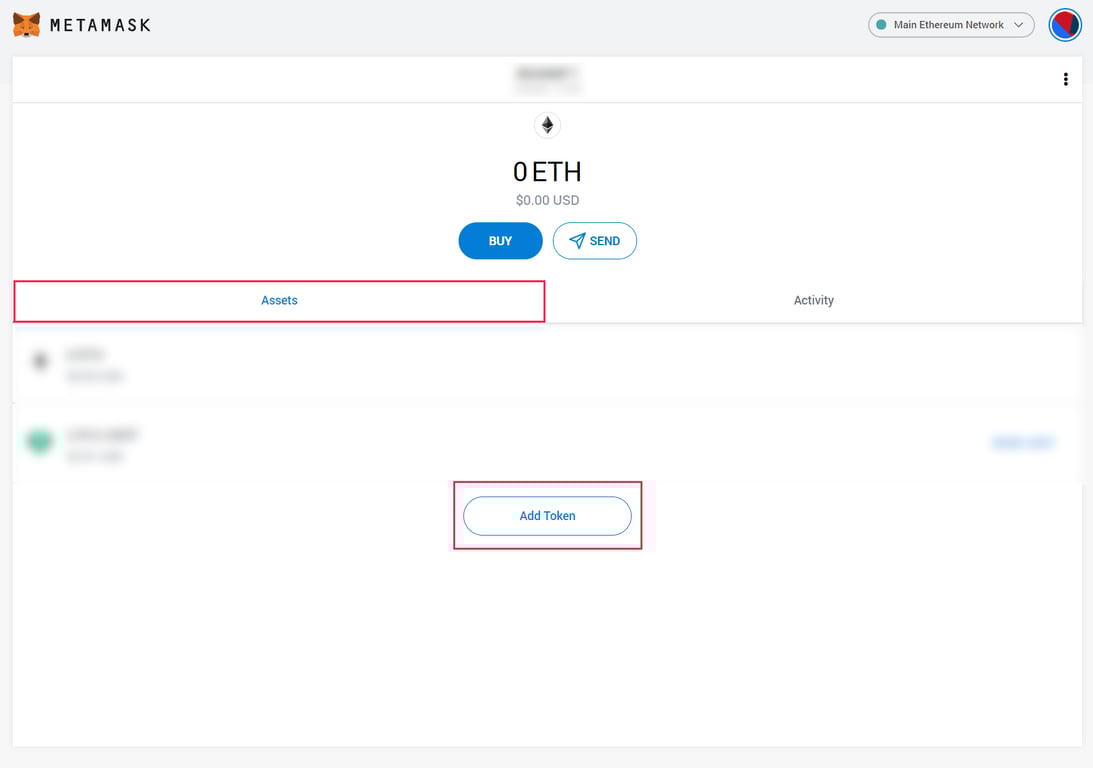This screenshot has height=768, width=1093.
Task: Click the green network status dot
Action: [x=881, y=25]
